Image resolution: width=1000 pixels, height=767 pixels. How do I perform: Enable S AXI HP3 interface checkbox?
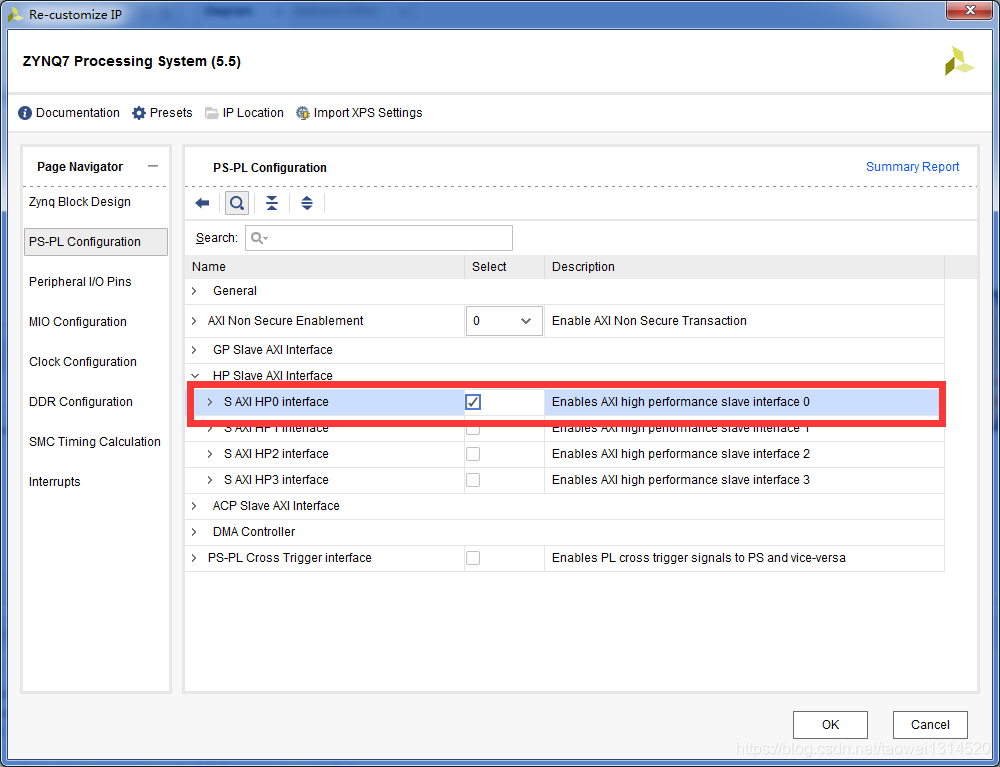tap(473, 480)
